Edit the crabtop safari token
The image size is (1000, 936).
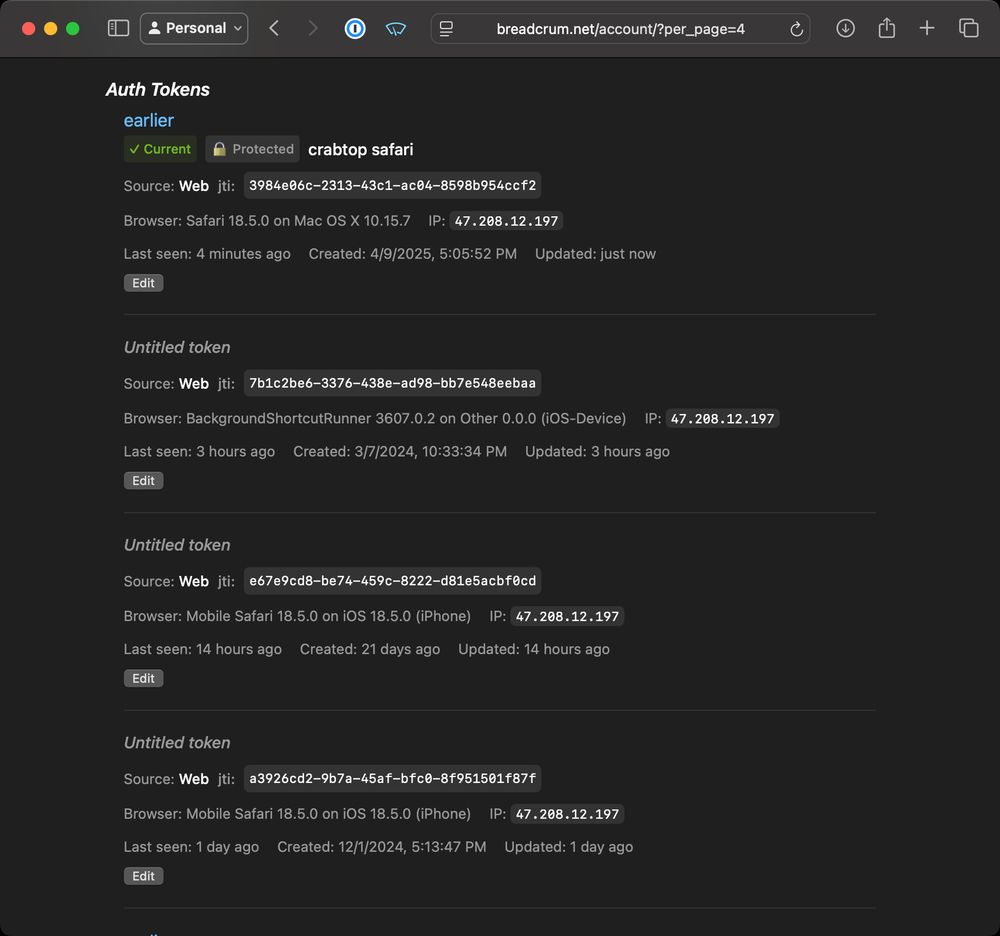click(143, 283)
